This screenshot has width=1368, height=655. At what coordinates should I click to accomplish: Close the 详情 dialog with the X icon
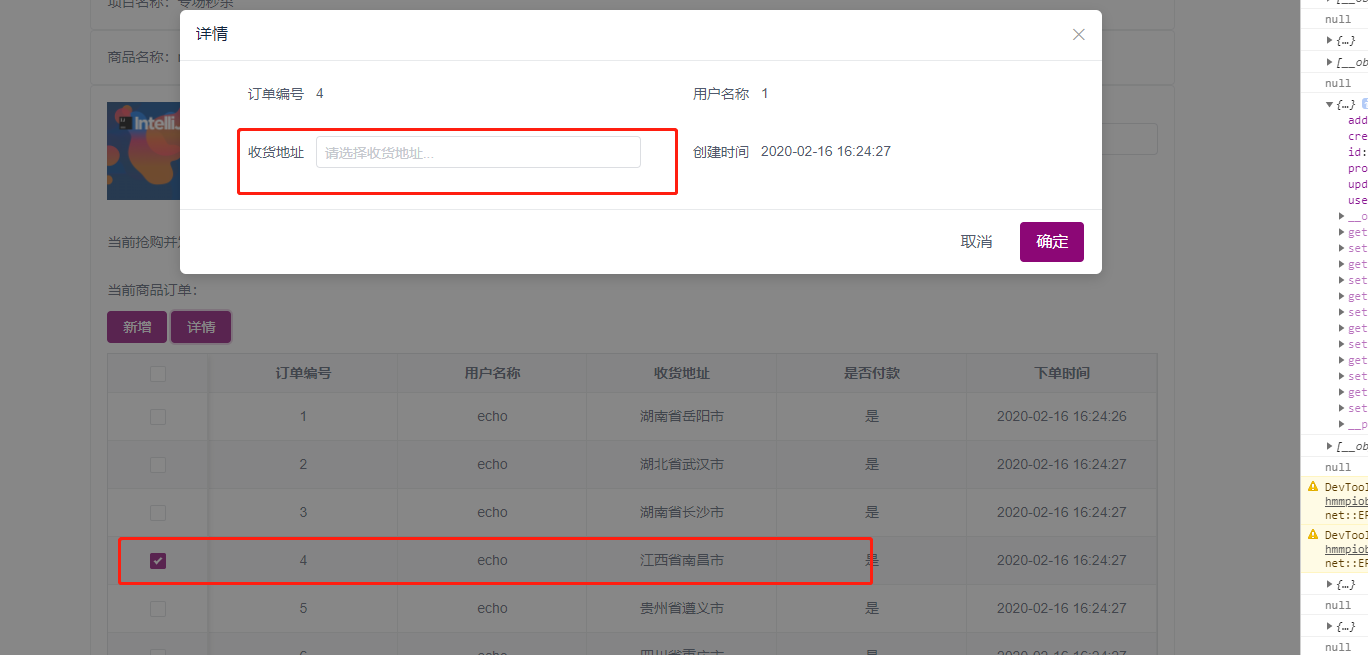point(1078,34)
